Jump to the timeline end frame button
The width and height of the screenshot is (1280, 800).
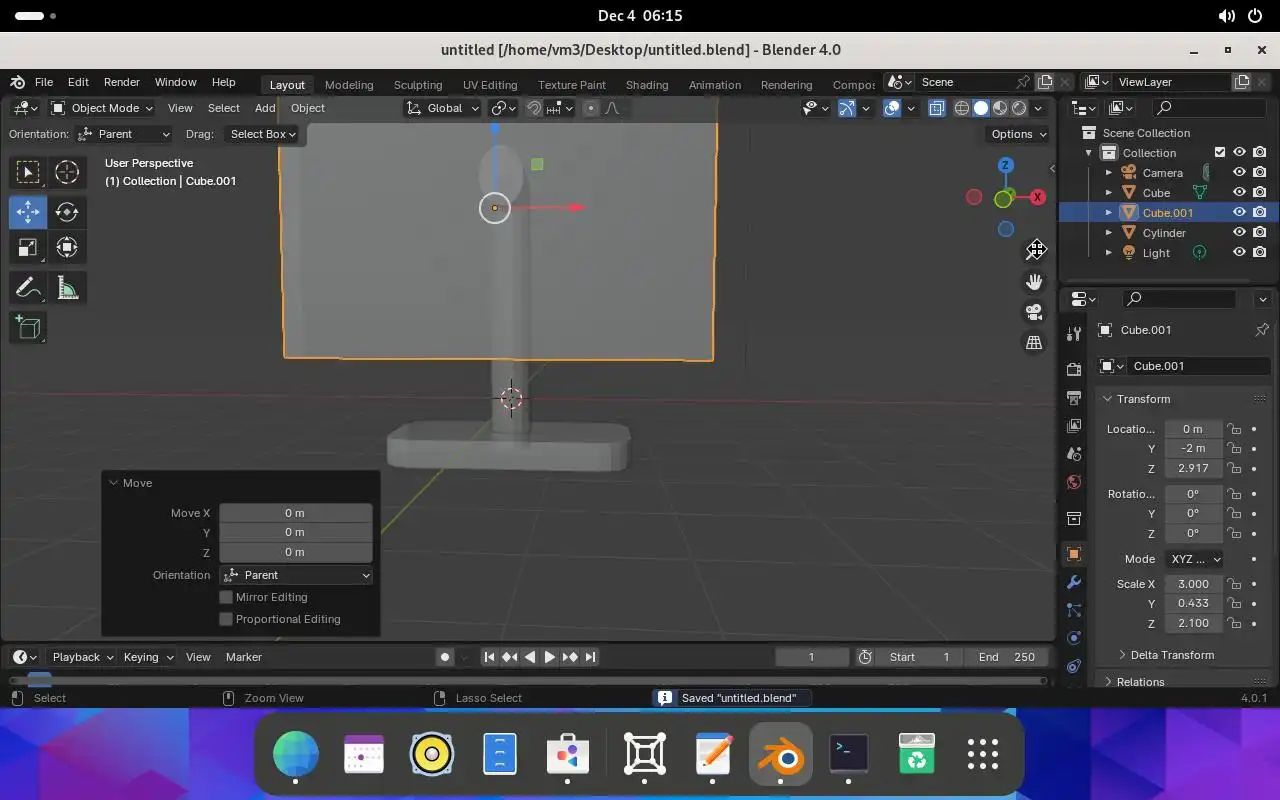(x=591, y=657)
